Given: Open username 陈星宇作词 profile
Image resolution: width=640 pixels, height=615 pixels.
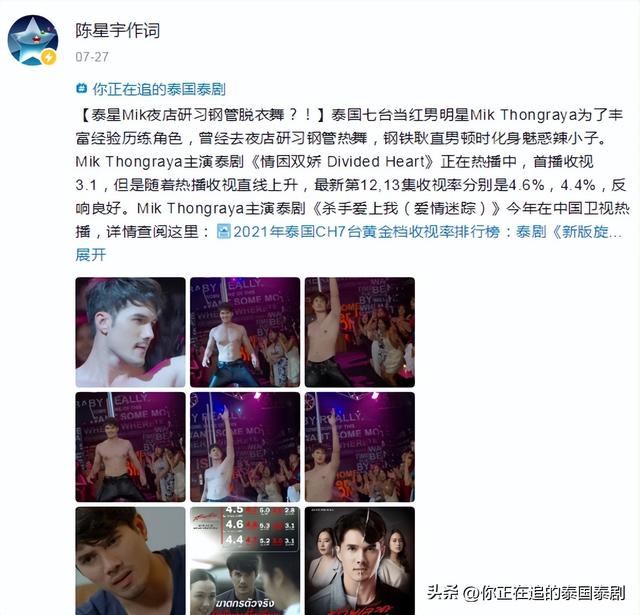Looking at the screenshot, I should coord(118,31).
